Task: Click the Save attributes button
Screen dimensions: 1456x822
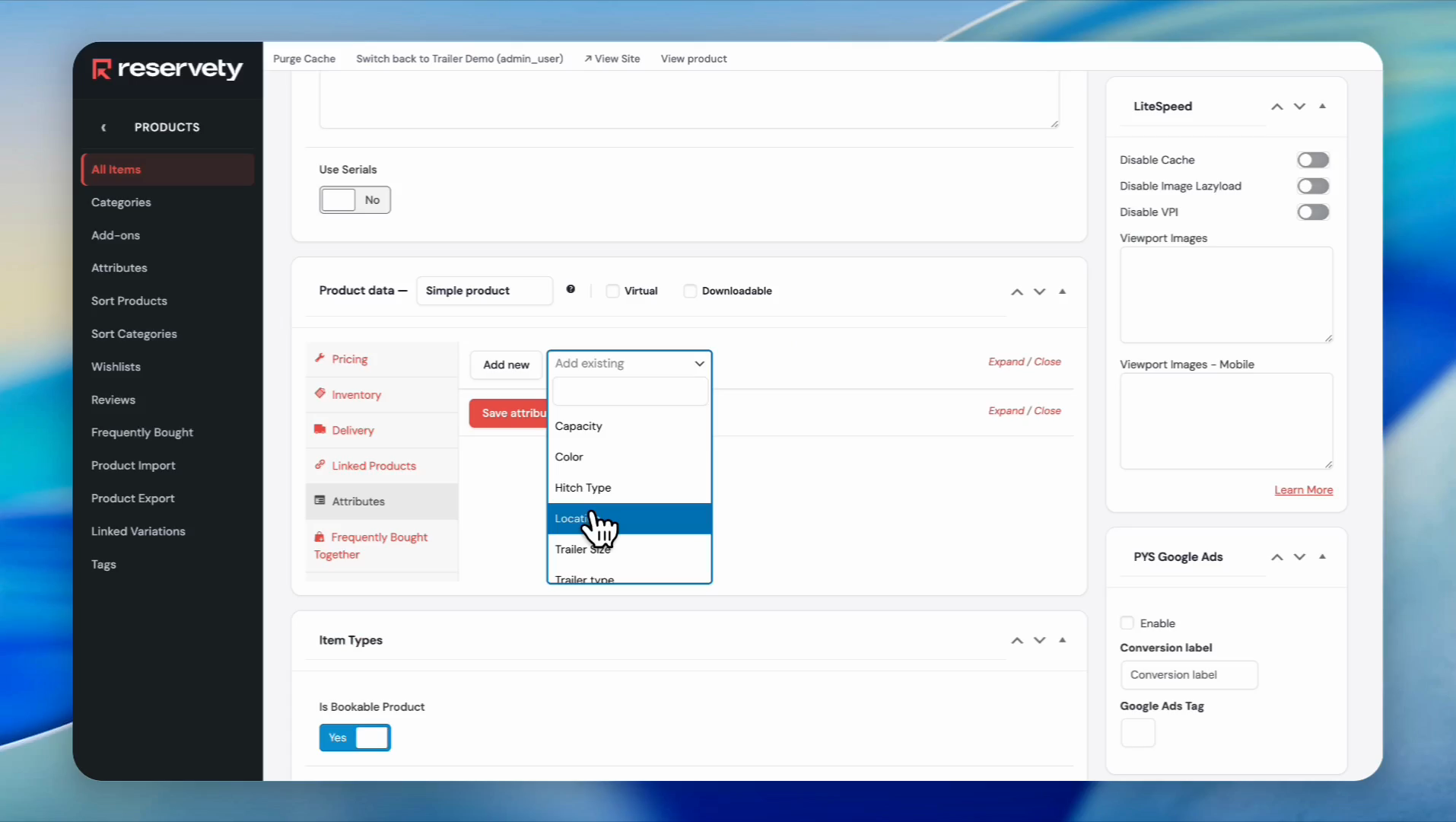Action: point(508,413)
